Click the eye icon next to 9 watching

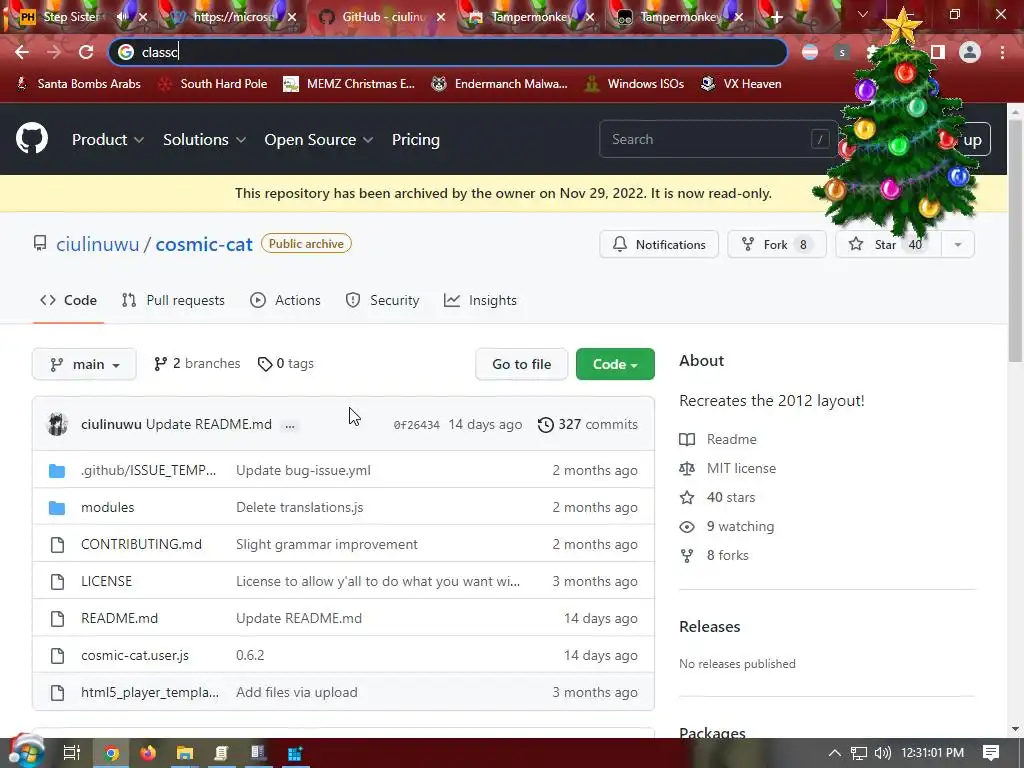tap(687, 526)
